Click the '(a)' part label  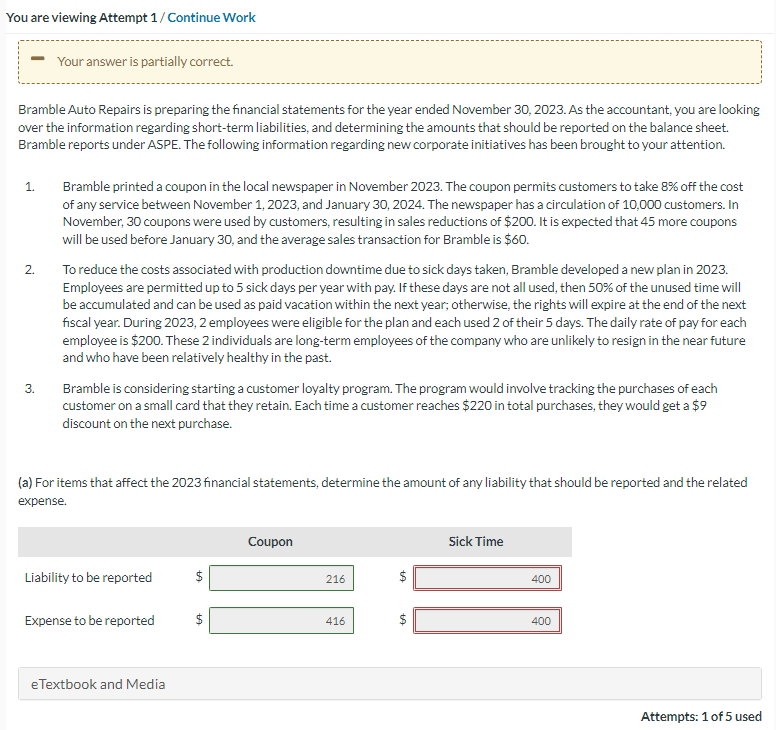click(x=25, y=483)
